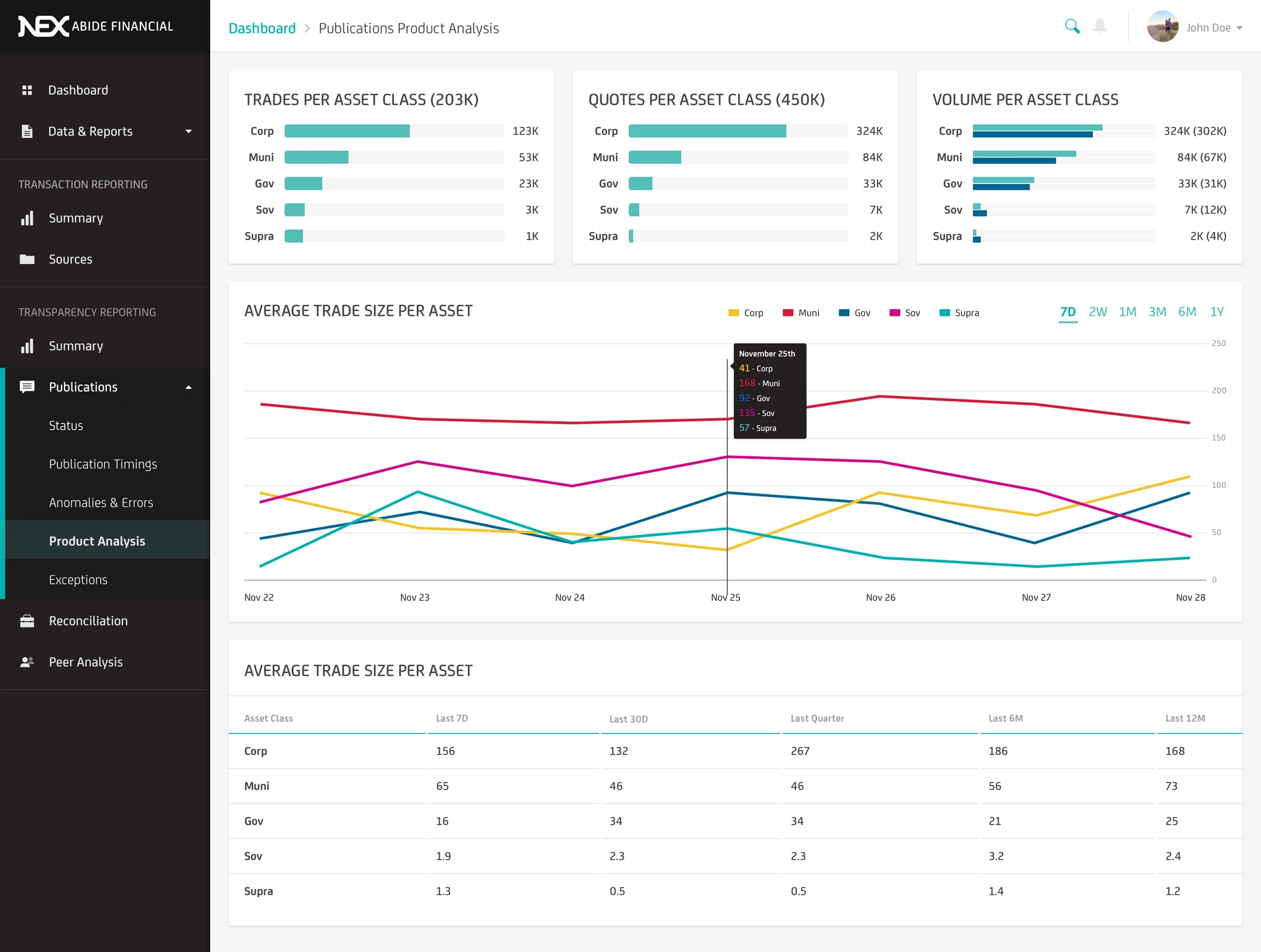Toggle the Gov series in chart legend
1261x952 pixels.
(x=855, y=313)
